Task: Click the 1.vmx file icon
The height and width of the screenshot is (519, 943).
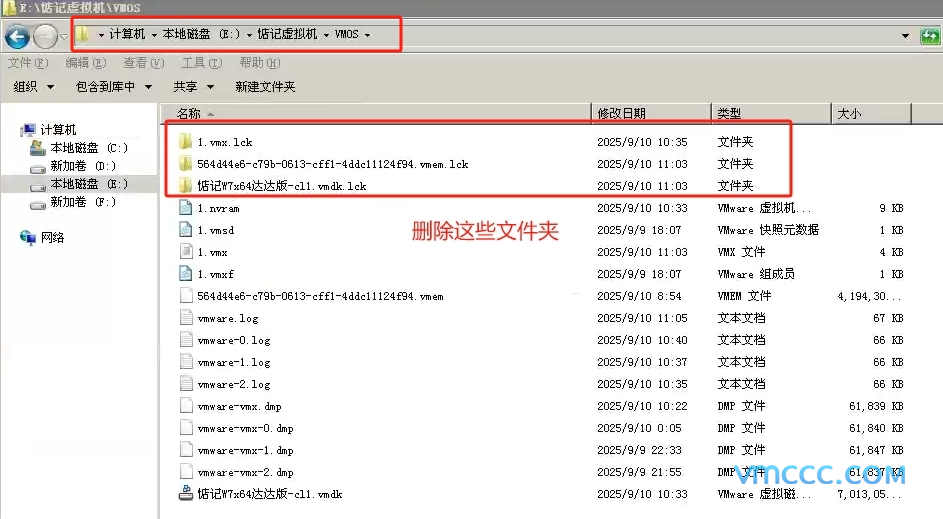Action: [x=185, y=252]
